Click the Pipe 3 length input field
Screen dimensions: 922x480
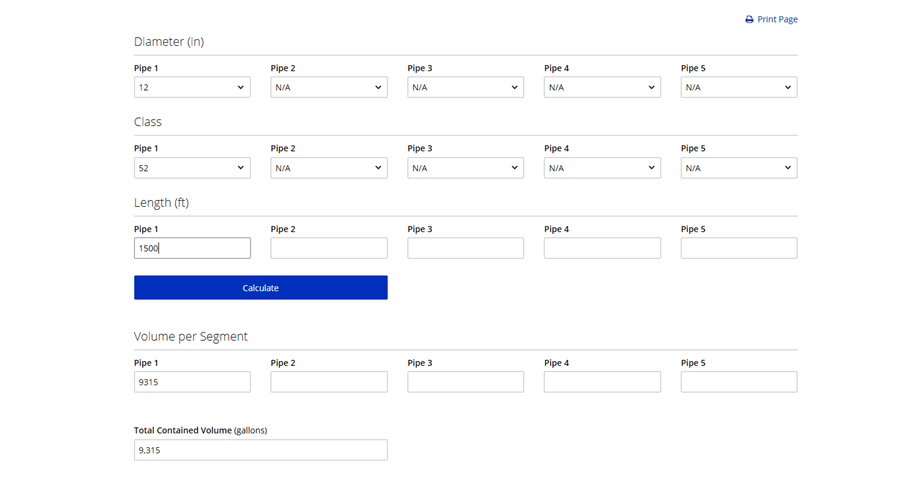[465, 248]
